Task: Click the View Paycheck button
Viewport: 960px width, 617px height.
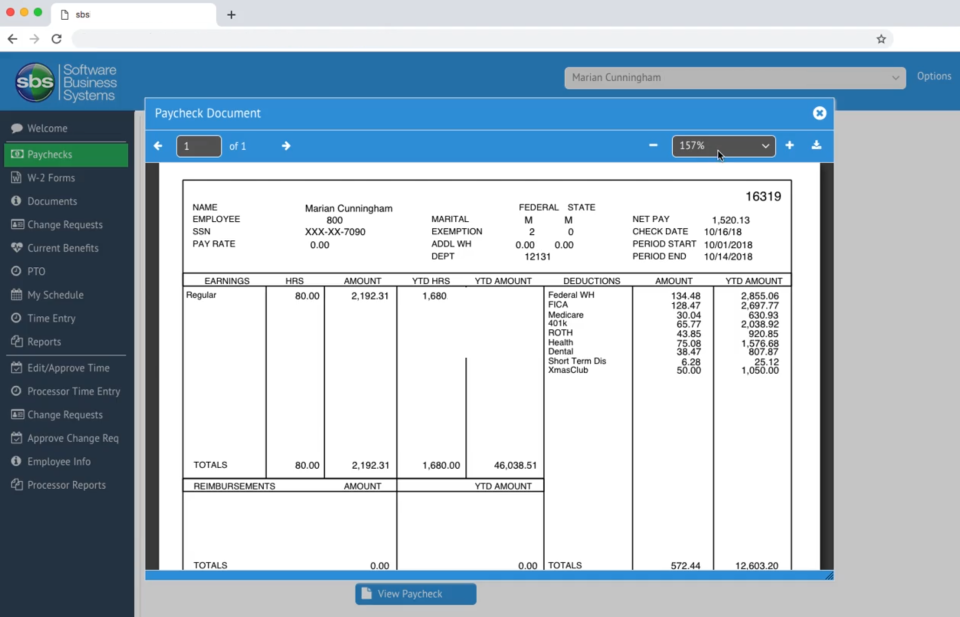Action: pos(415,593)
